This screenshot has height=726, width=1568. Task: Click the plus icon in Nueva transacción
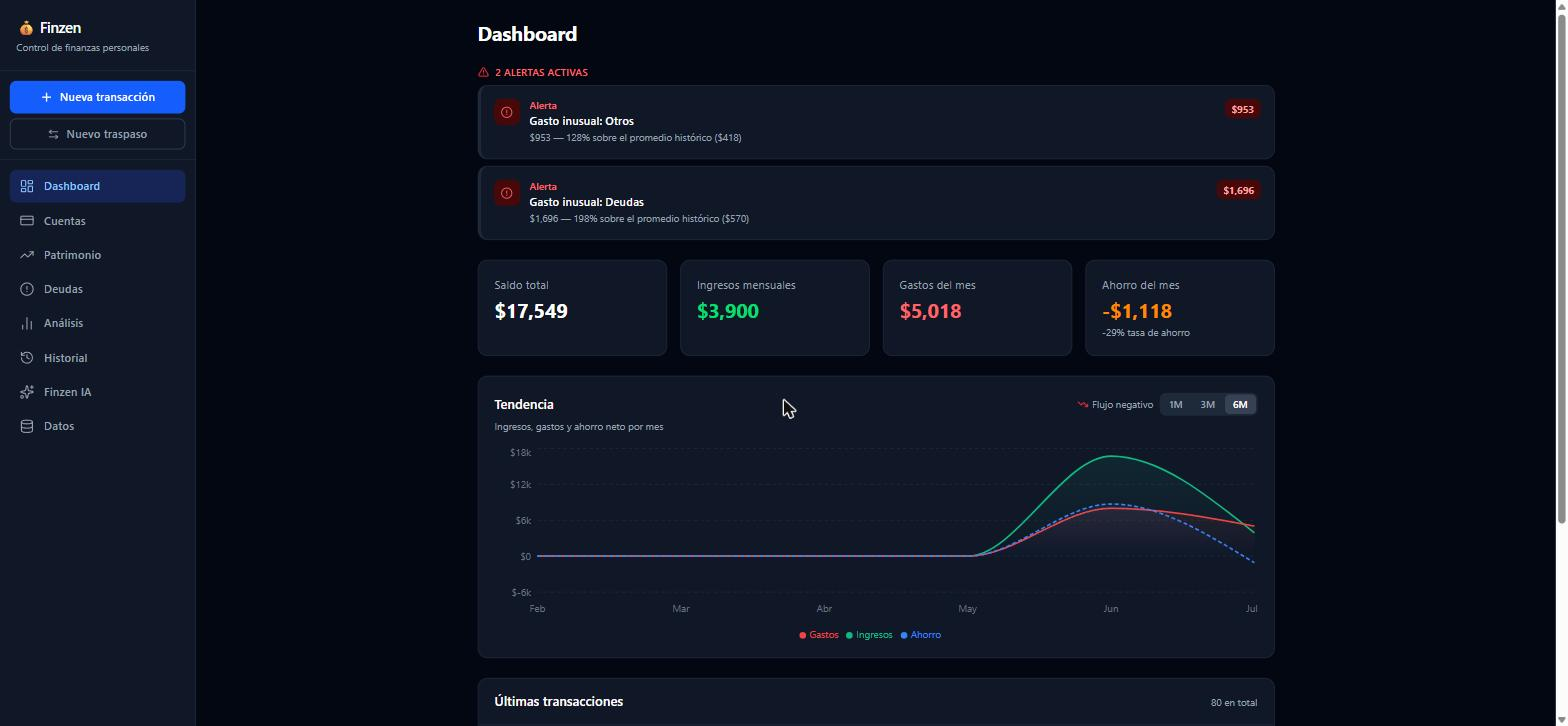click(x=46, y=97)
